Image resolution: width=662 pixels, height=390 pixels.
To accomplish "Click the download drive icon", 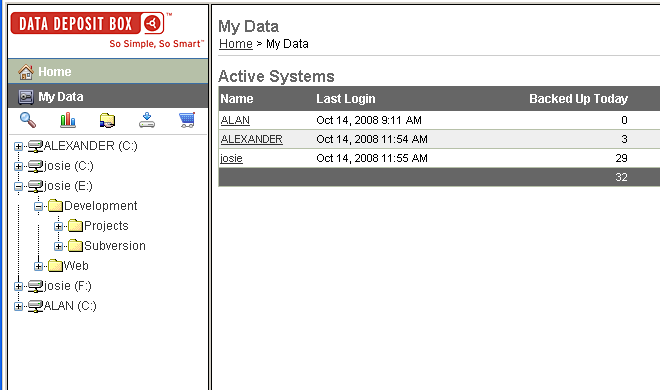I will (x=147, y=120).
